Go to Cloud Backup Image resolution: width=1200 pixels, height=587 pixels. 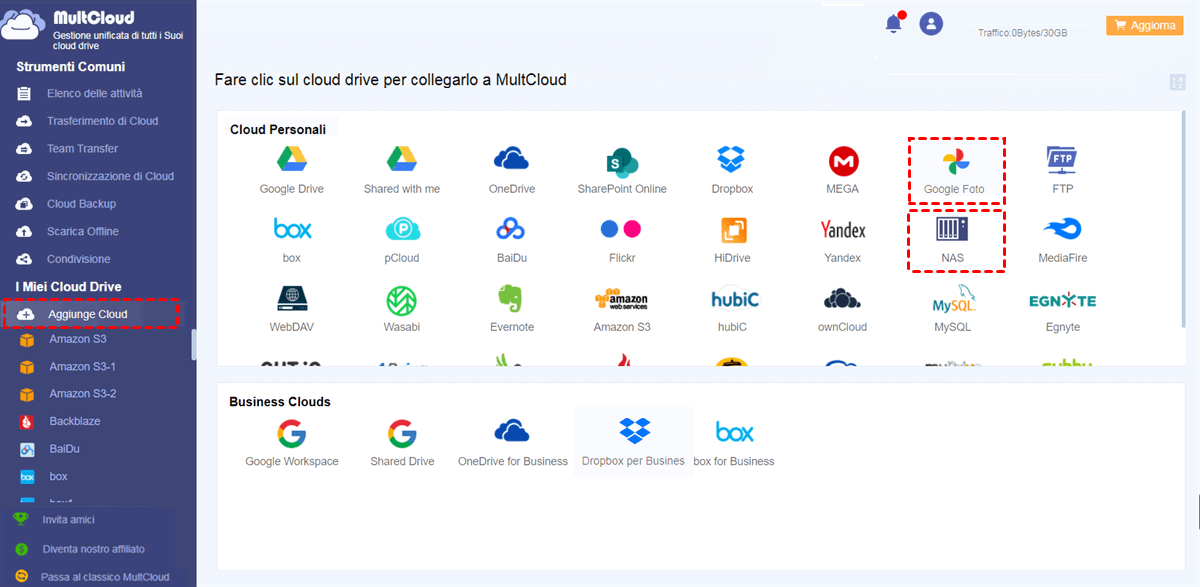pyautogui.click(x=81, y=204)
